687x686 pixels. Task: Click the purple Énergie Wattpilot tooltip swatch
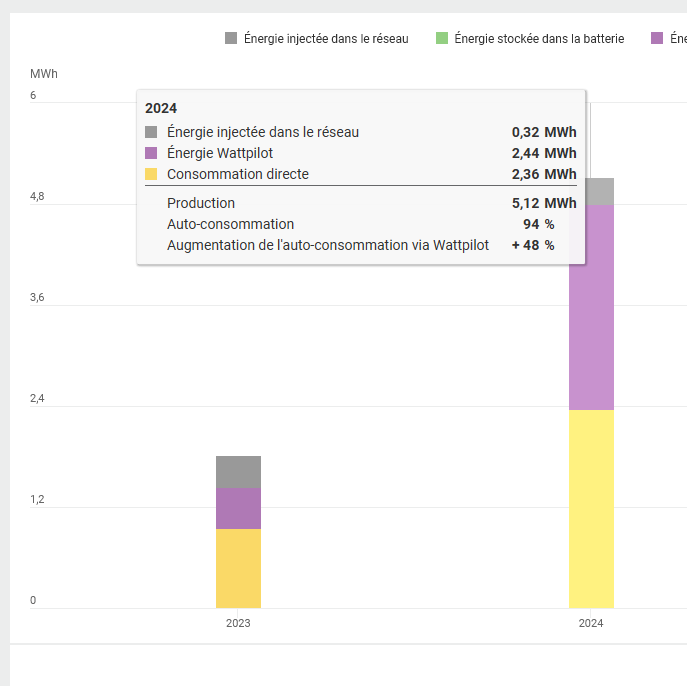[x=152, y=153]
